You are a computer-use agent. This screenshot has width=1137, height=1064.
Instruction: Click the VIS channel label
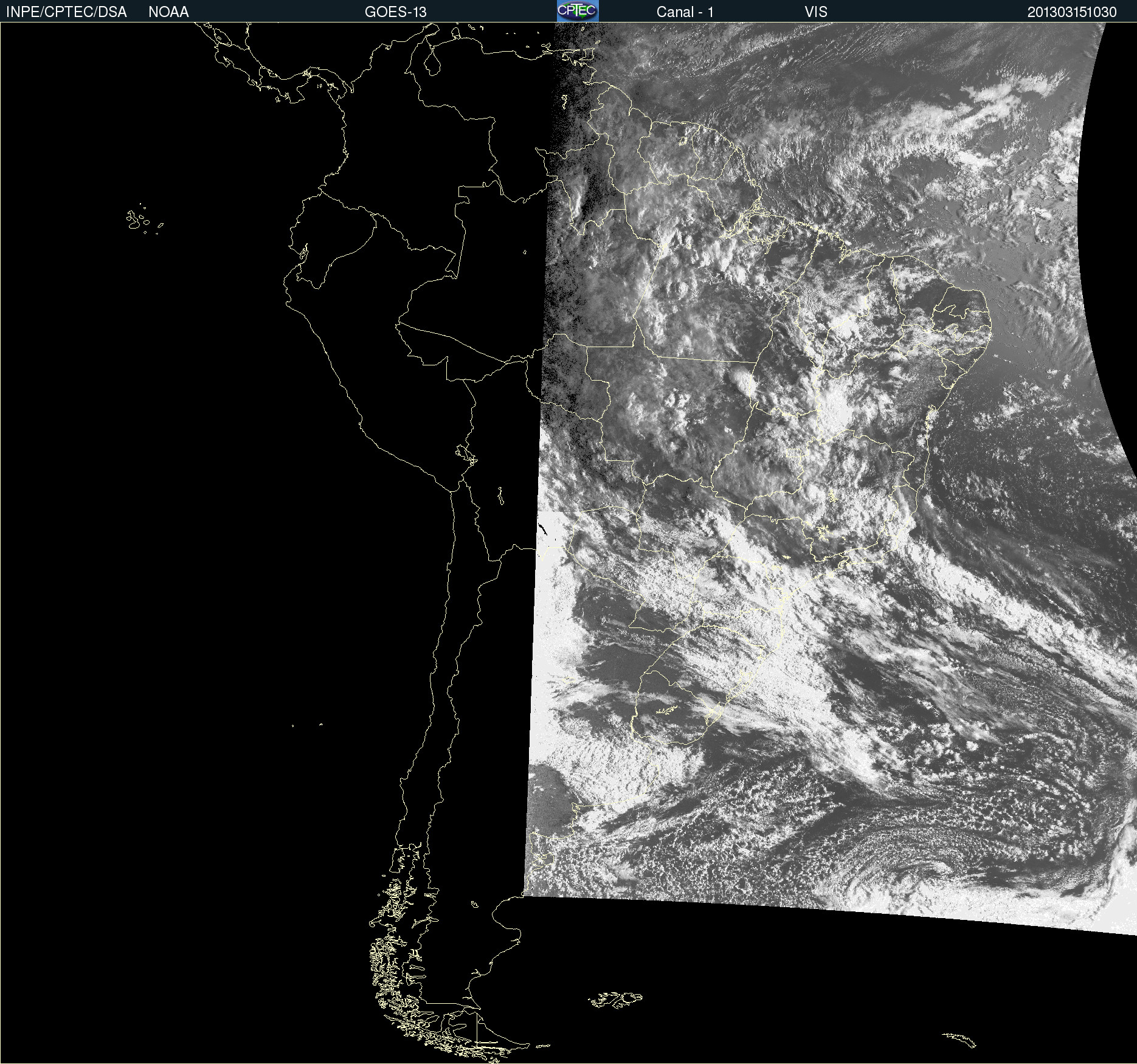click(x=816, y=12)
